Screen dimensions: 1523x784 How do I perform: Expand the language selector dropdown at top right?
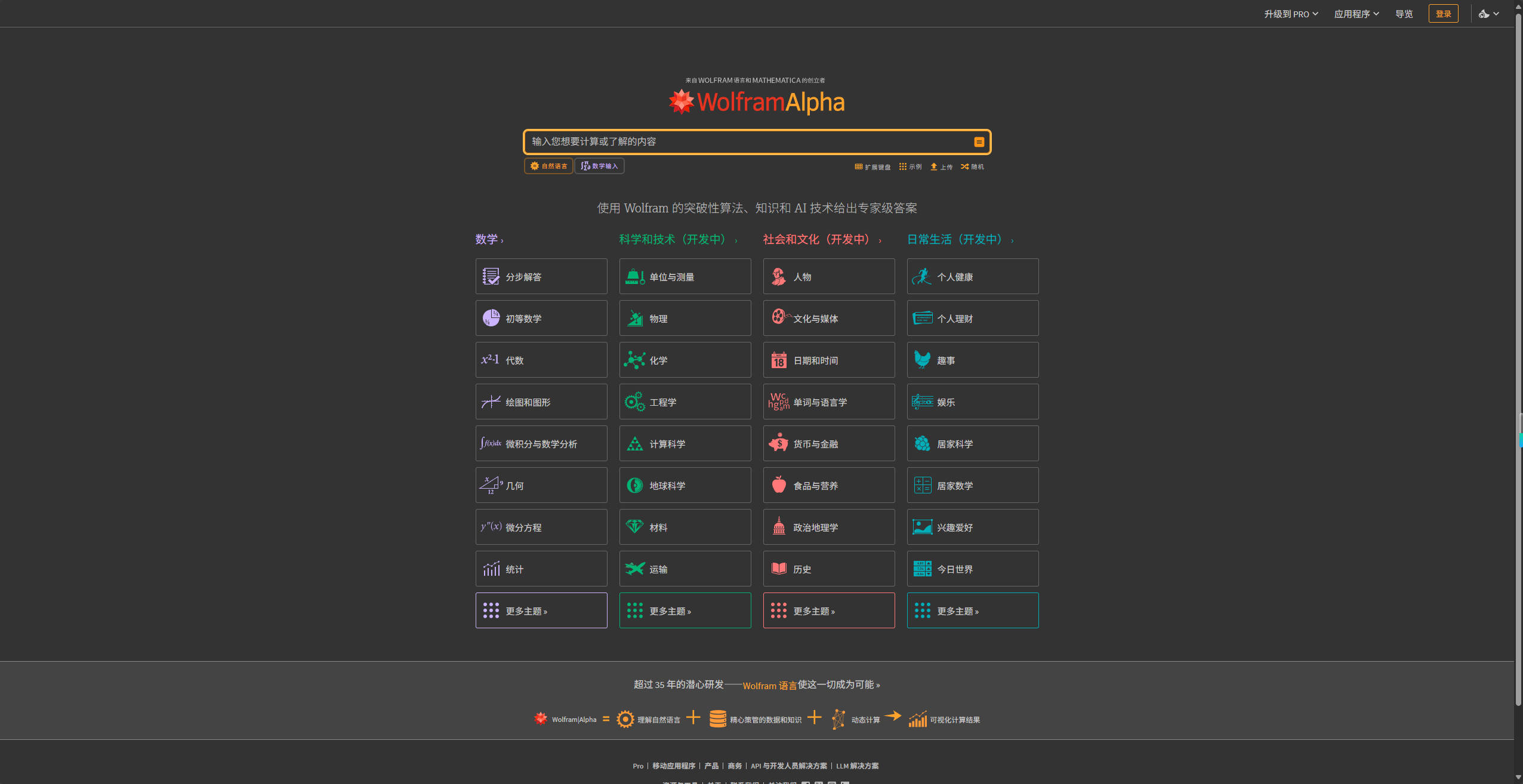1487,13
